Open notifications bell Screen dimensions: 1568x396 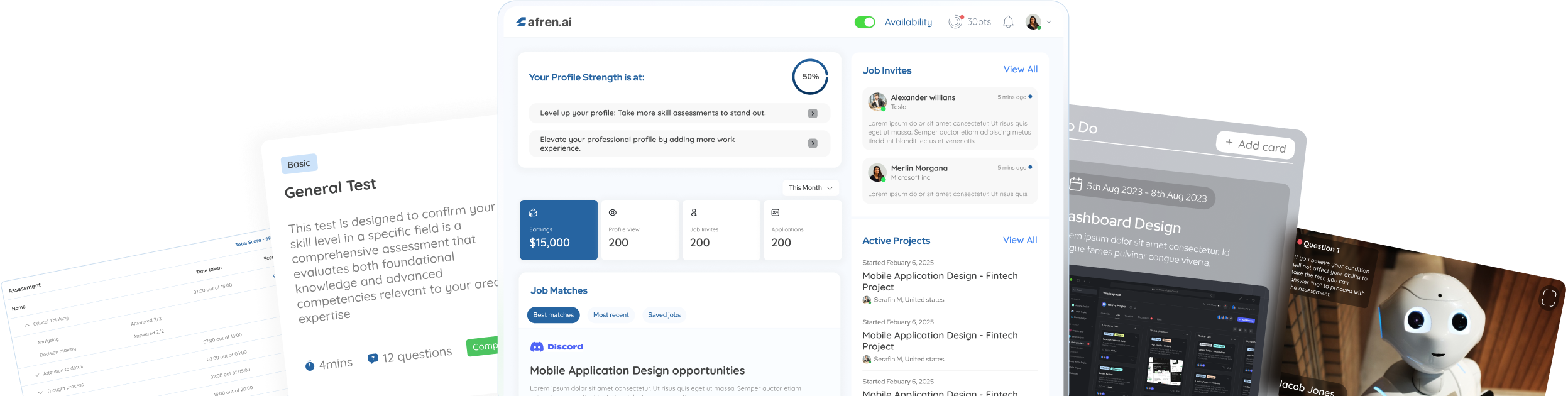click(1008, 22)
